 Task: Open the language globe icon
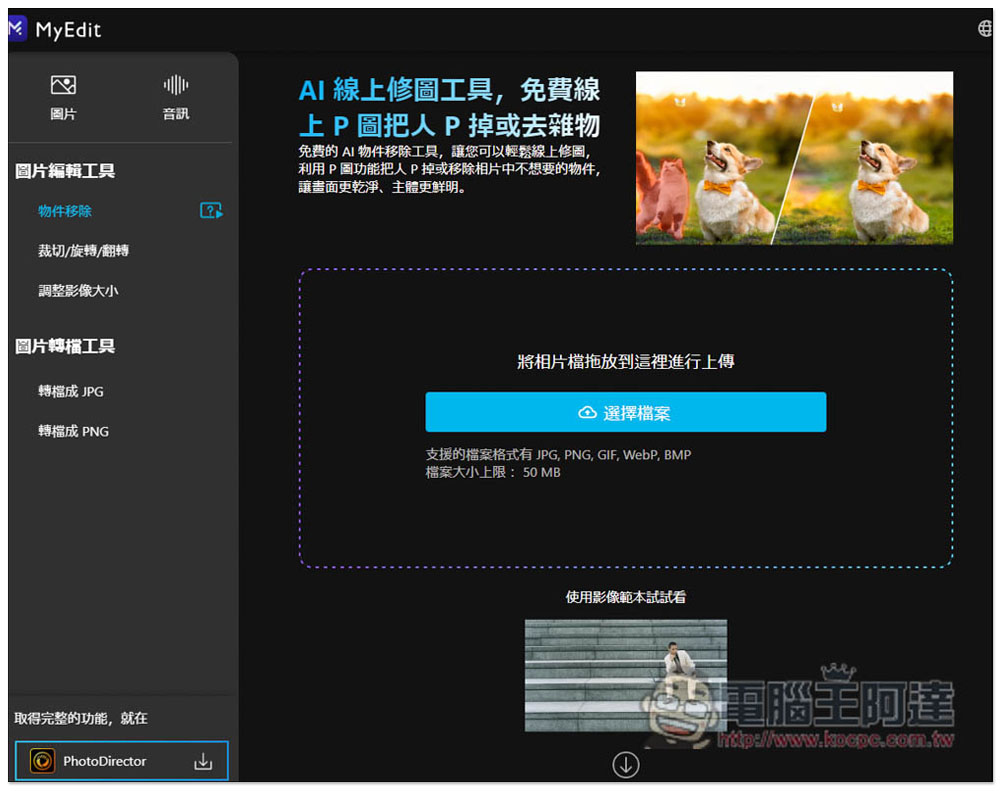tap(985, 29)
